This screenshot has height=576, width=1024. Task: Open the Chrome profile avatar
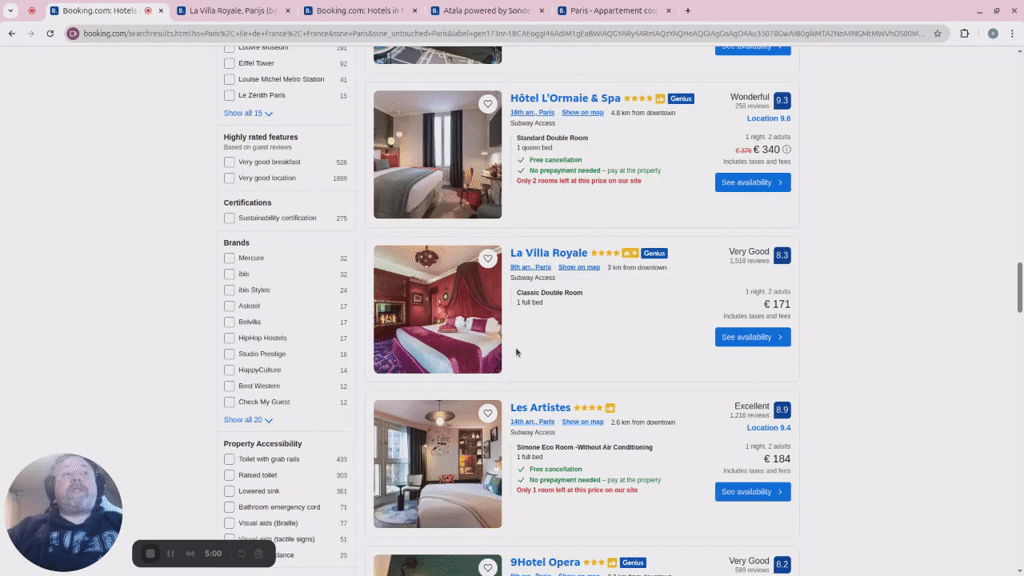click(993, 33)
